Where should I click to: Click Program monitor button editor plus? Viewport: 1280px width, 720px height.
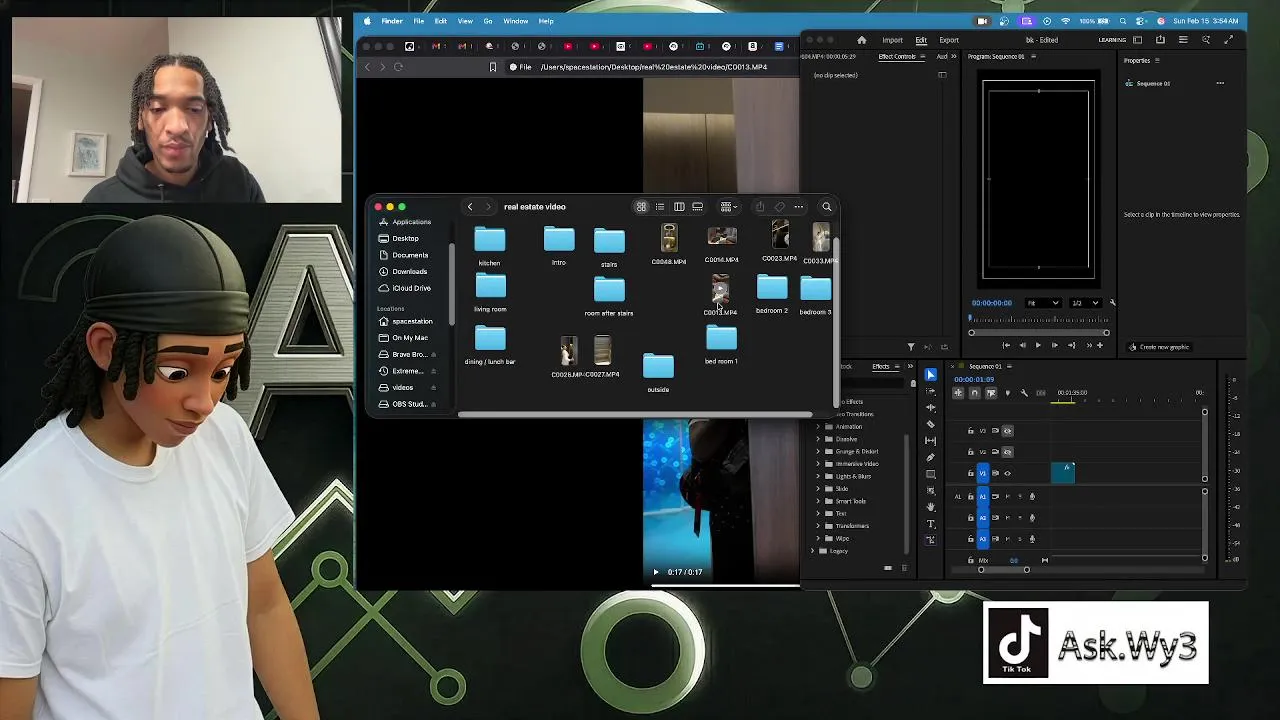click(1100, 345)
